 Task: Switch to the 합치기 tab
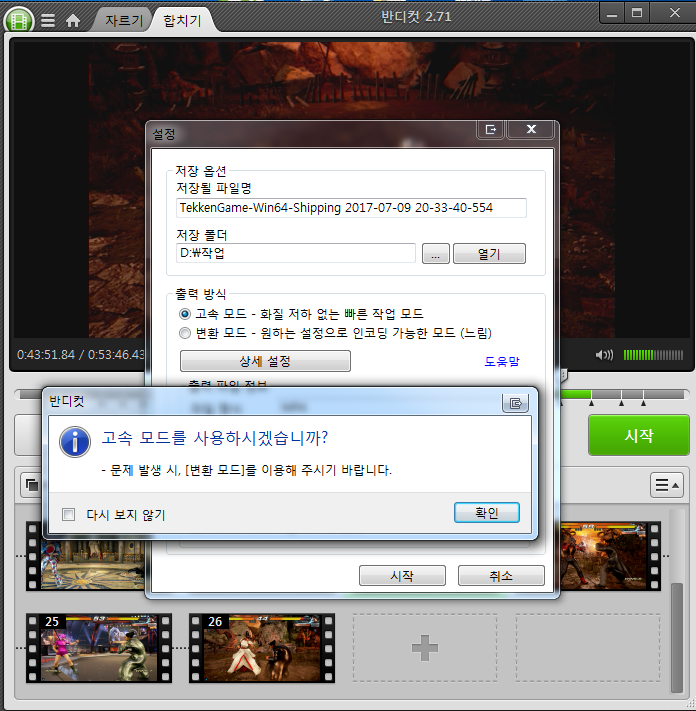(182, 20)
